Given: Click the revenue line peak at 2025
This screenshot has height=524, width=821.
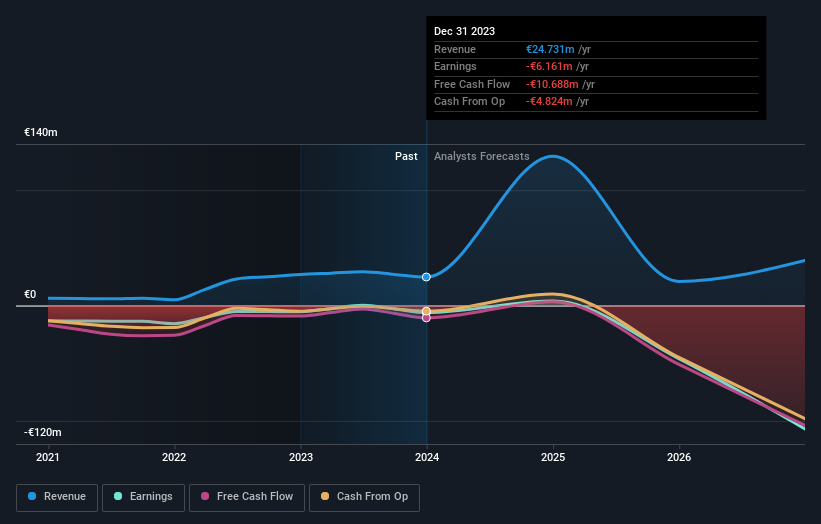Looking at the screenshot, I should point(553,156).
